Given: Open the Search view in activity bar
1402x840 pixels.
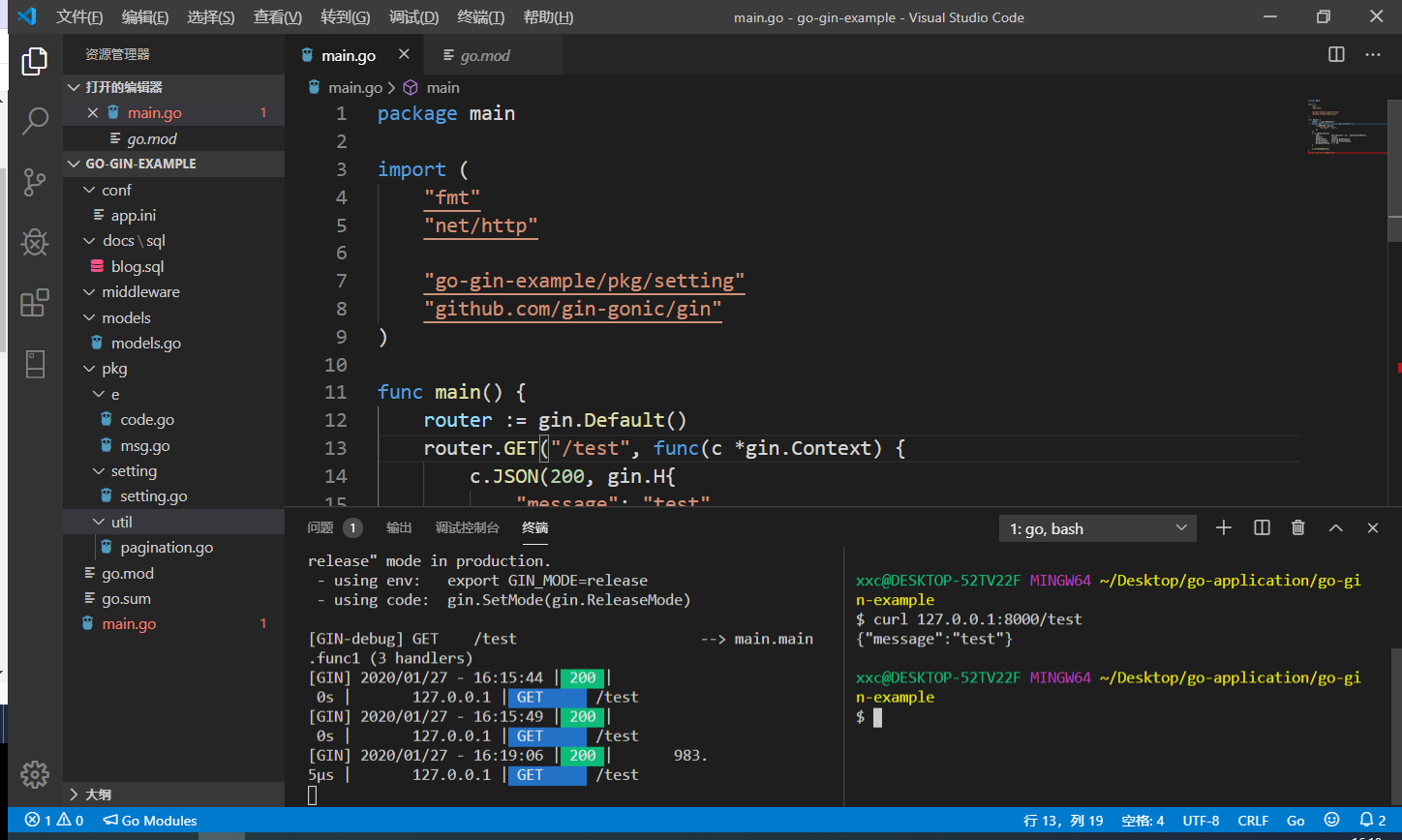Looking at the screenshot, I should pyautogui.click(x=35, y=121).
